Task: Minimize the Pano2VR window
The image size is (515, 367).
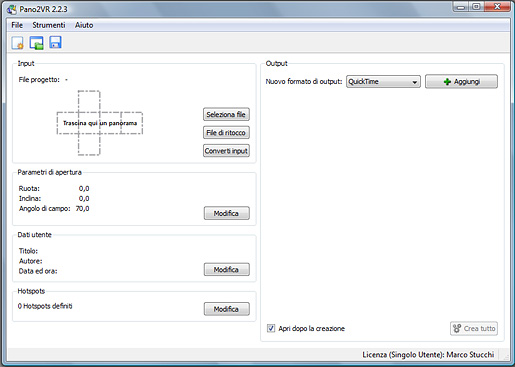Action: coord(461,6)
